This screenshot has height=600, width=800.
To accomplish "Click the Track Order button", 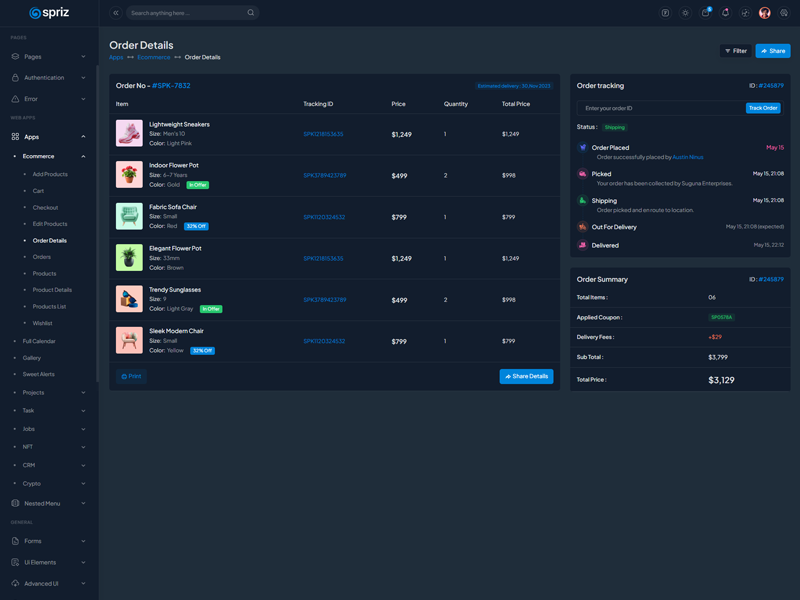I will coord(763,108).
